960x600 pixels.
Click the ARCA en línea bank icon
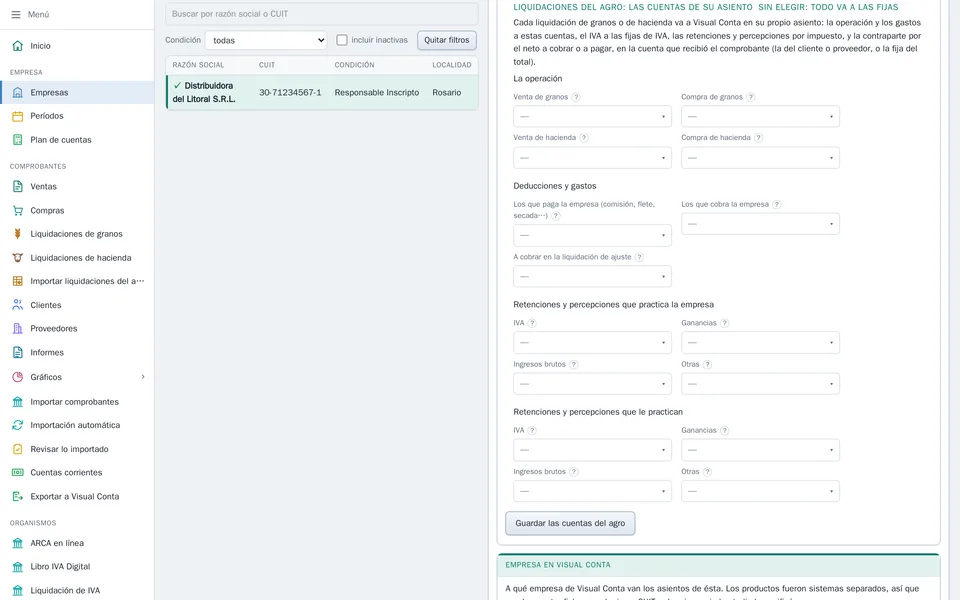[18, 543]
